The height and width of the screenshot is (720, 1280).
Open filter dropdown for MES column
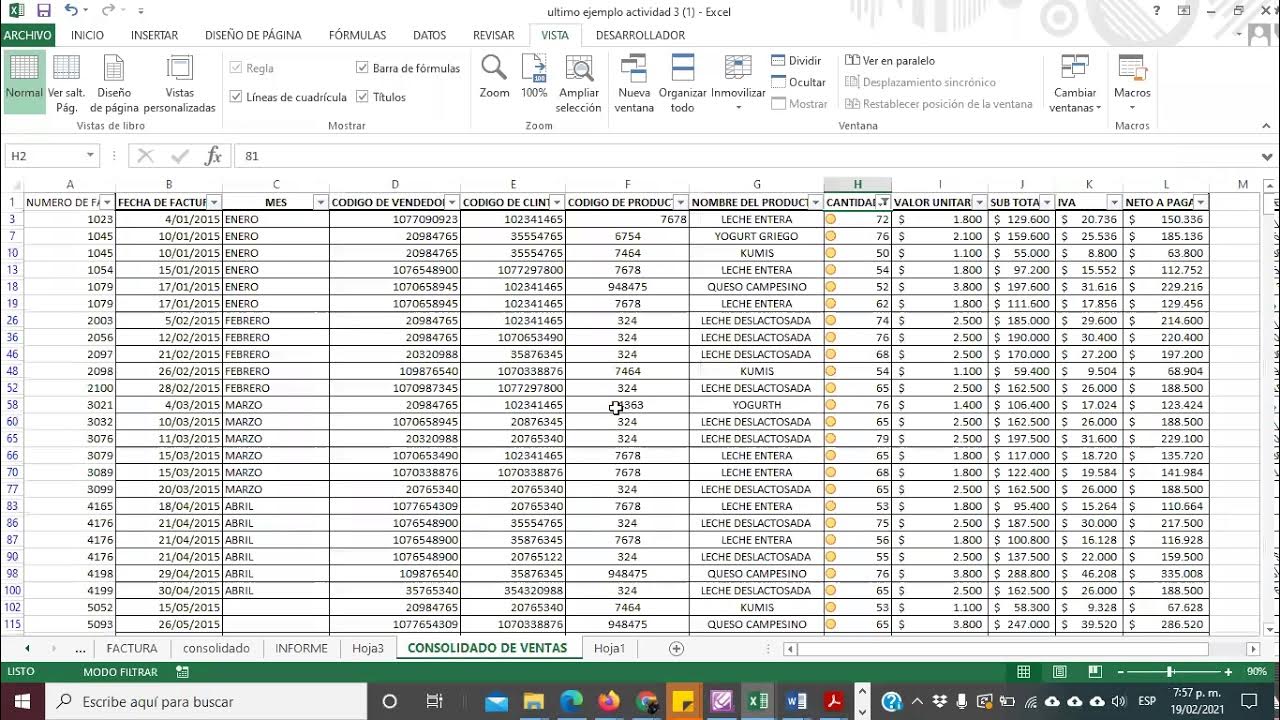click(x=321, y=202)
